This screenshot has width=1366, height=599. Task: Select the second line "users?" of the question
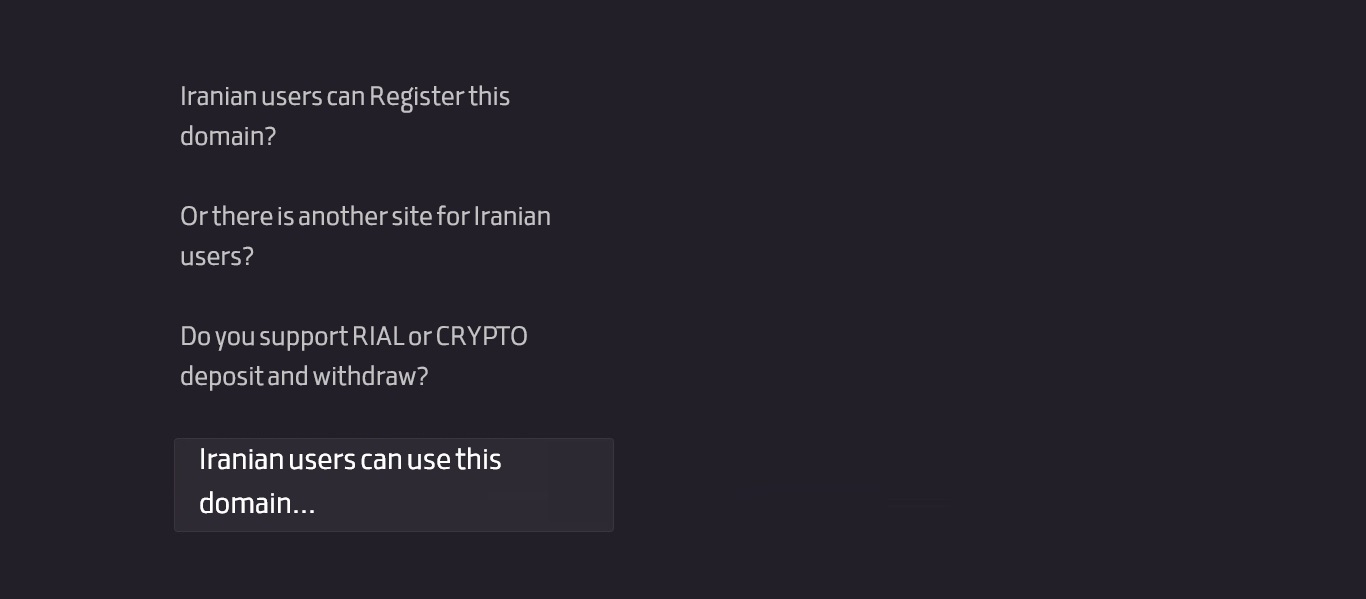(216, 256)
